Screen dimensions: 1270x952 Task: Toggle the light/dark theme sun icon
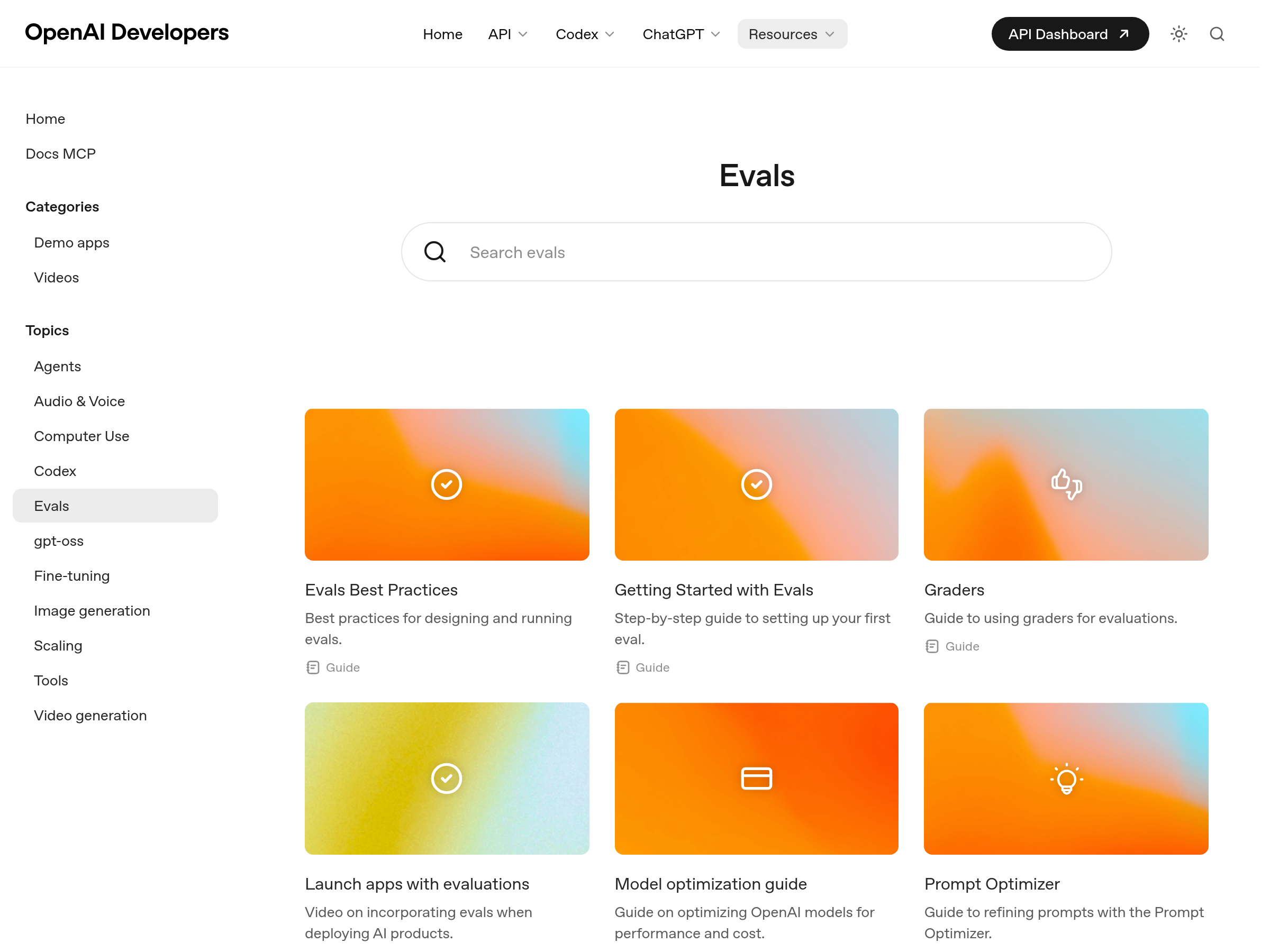1178,34
